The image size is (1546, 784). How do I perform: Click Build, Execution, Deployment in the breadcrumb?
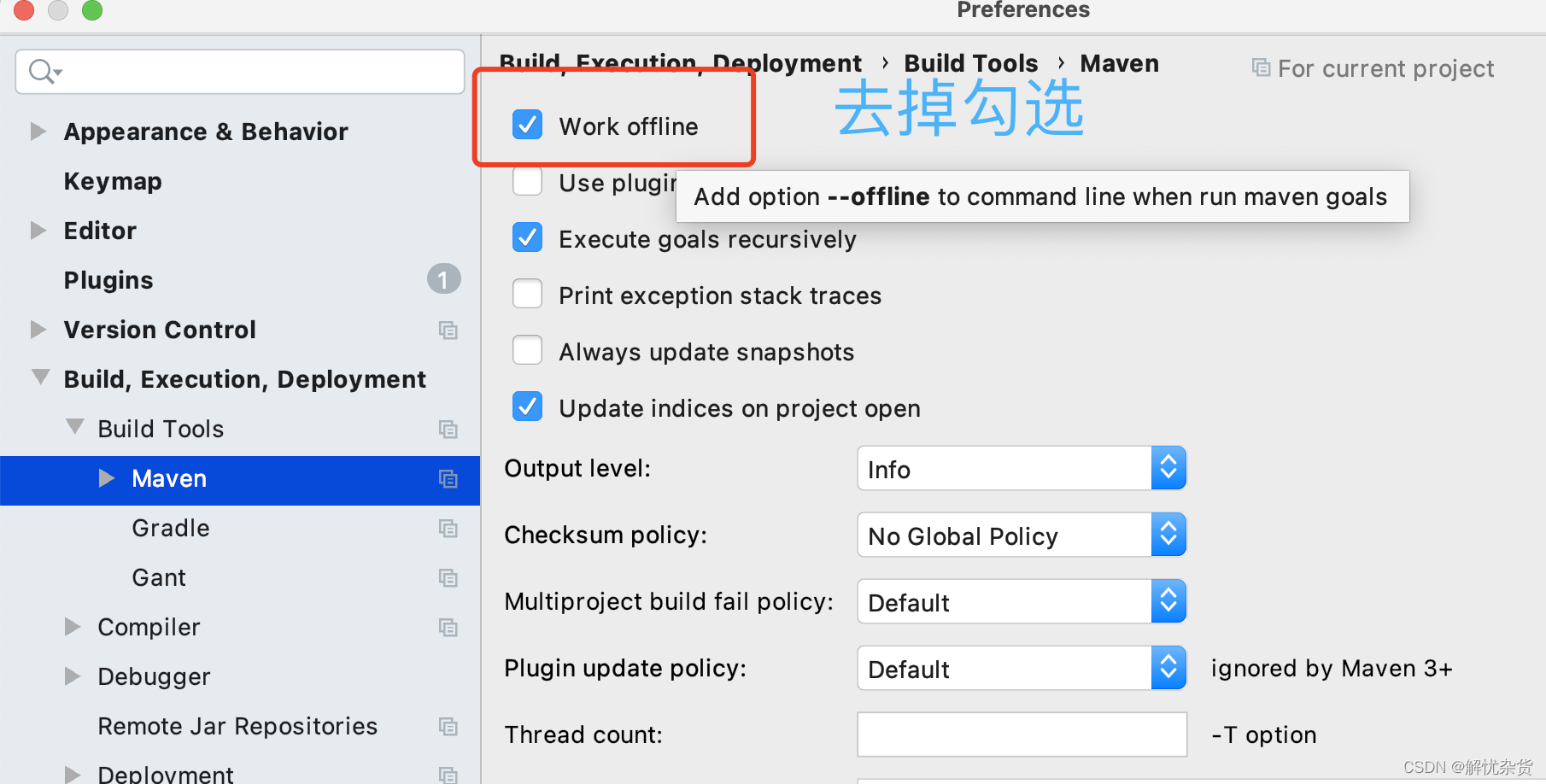[680, 62]
